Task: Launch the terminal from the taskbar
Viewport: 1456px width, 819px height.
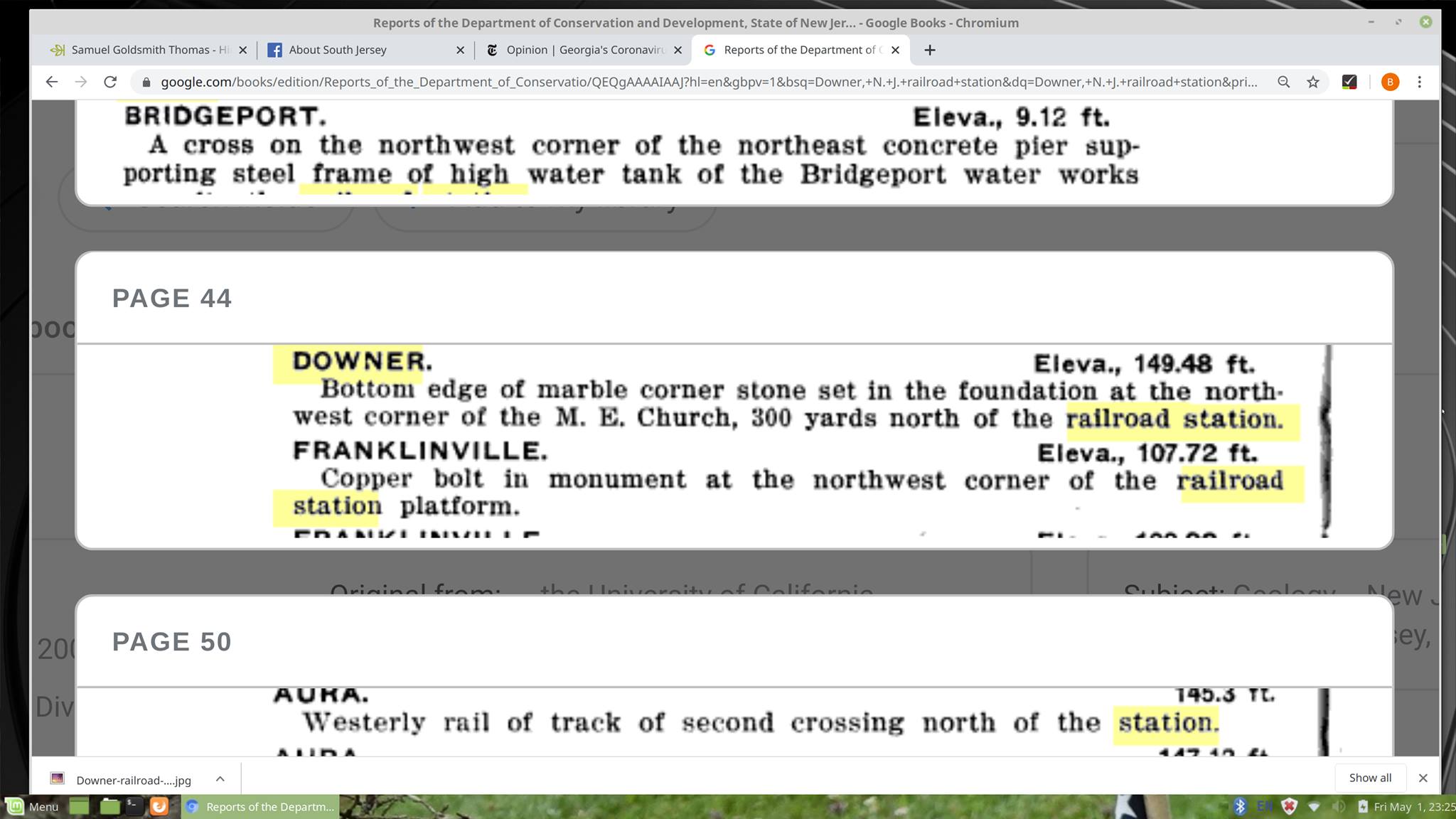Action: click(x=134, y=806)
